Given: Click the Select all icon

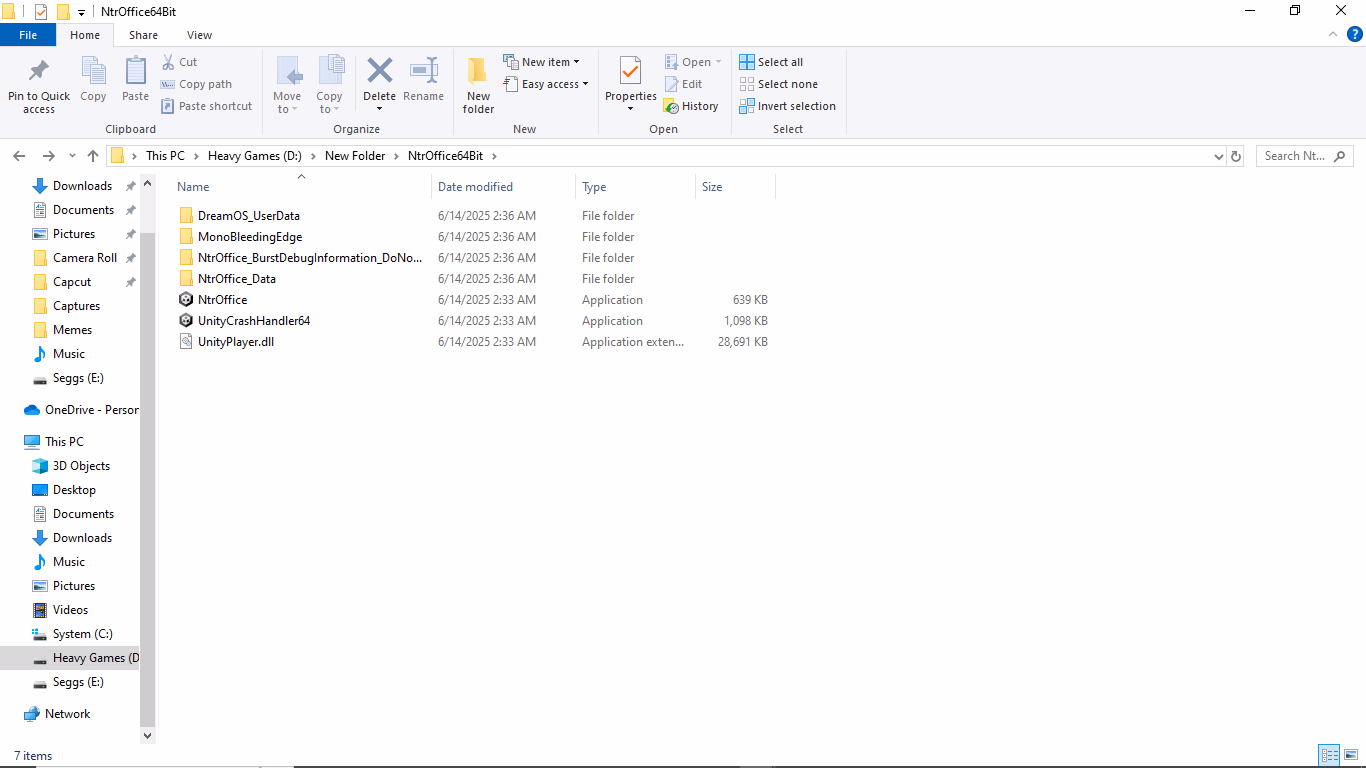Looking at the screenshot, I should (x=747, y=62).
